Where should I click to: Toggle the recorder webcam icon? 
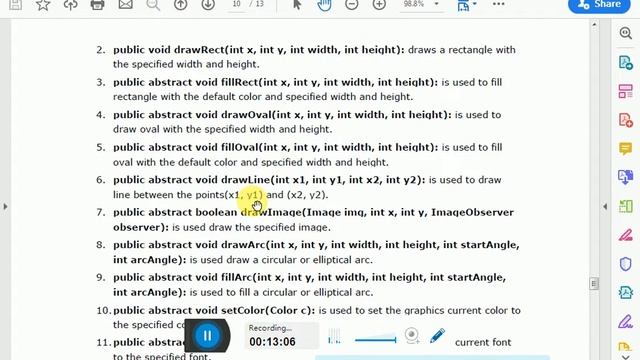tap(412, 336)
